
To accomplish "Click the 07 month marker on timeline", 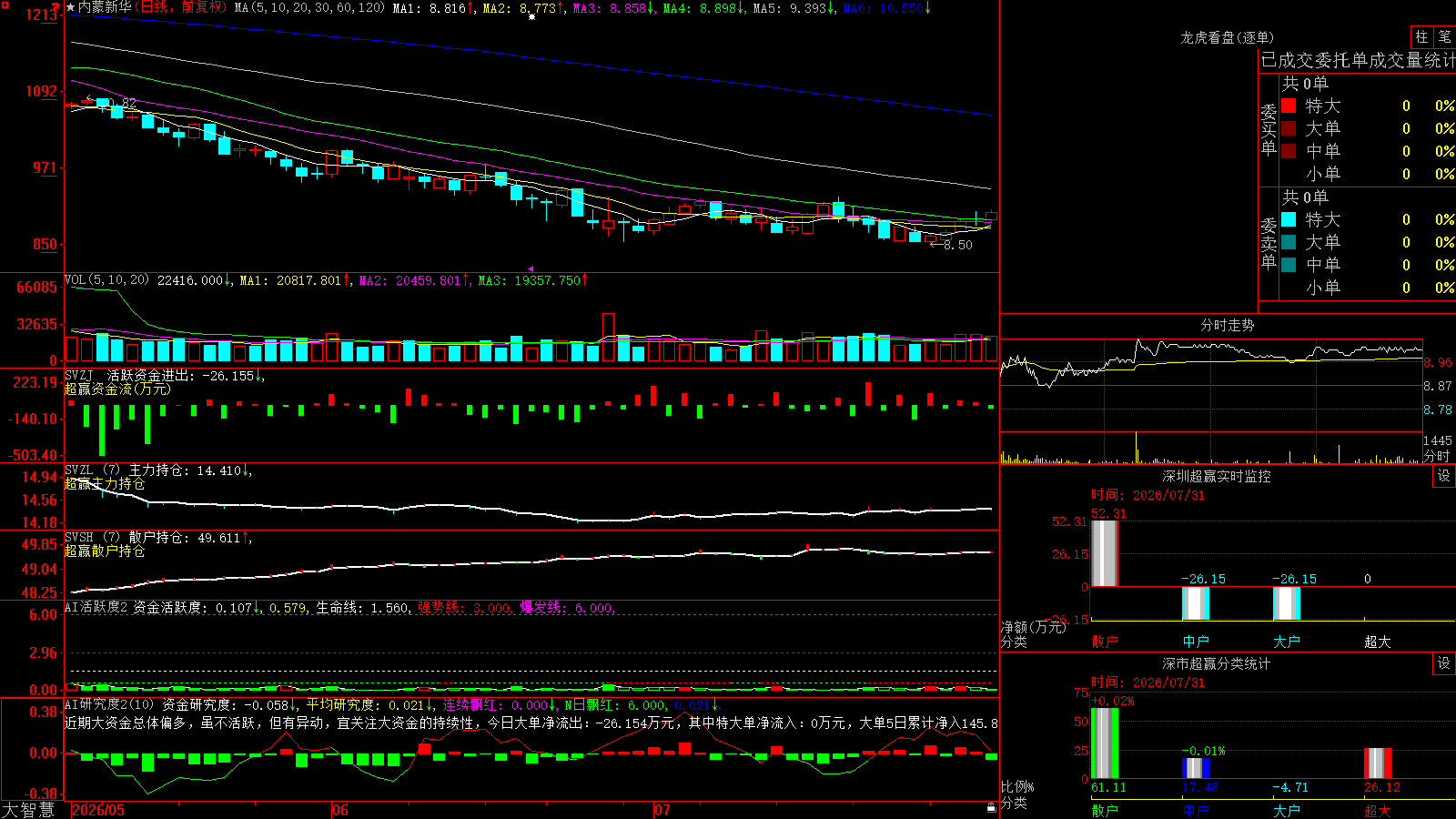I will [662, 810].
